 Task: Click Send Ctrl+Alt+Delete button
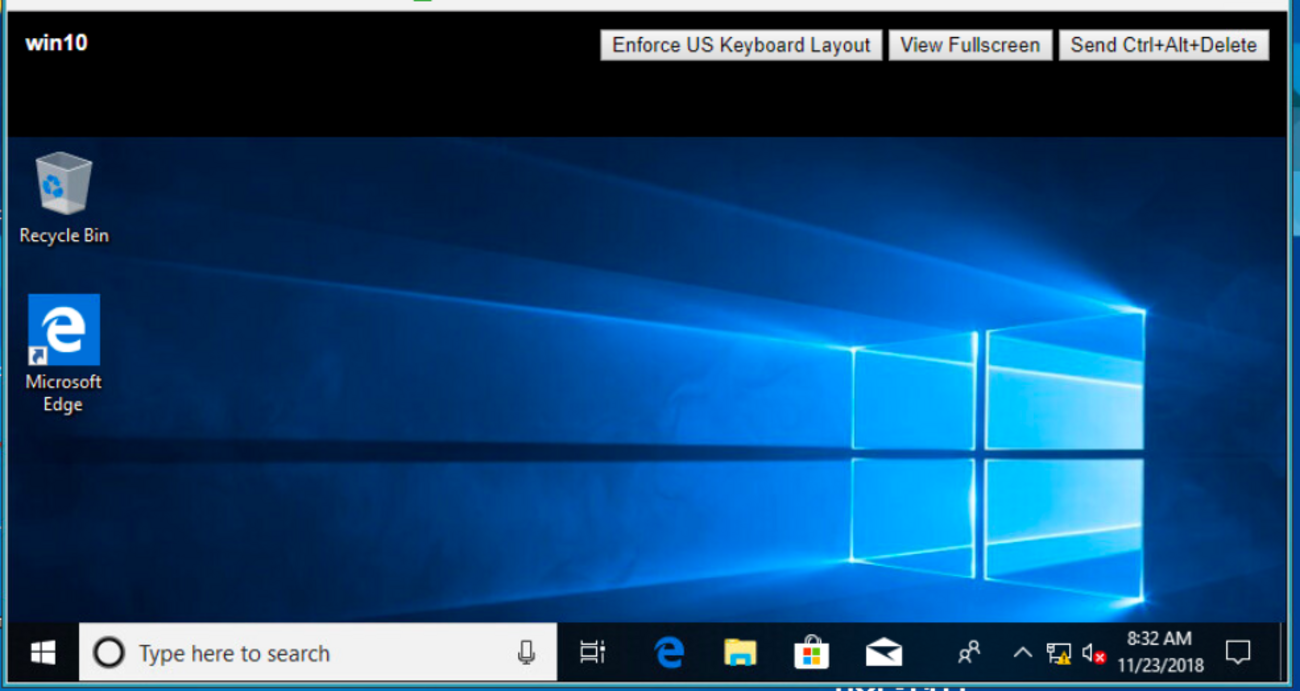point(1164,45)
